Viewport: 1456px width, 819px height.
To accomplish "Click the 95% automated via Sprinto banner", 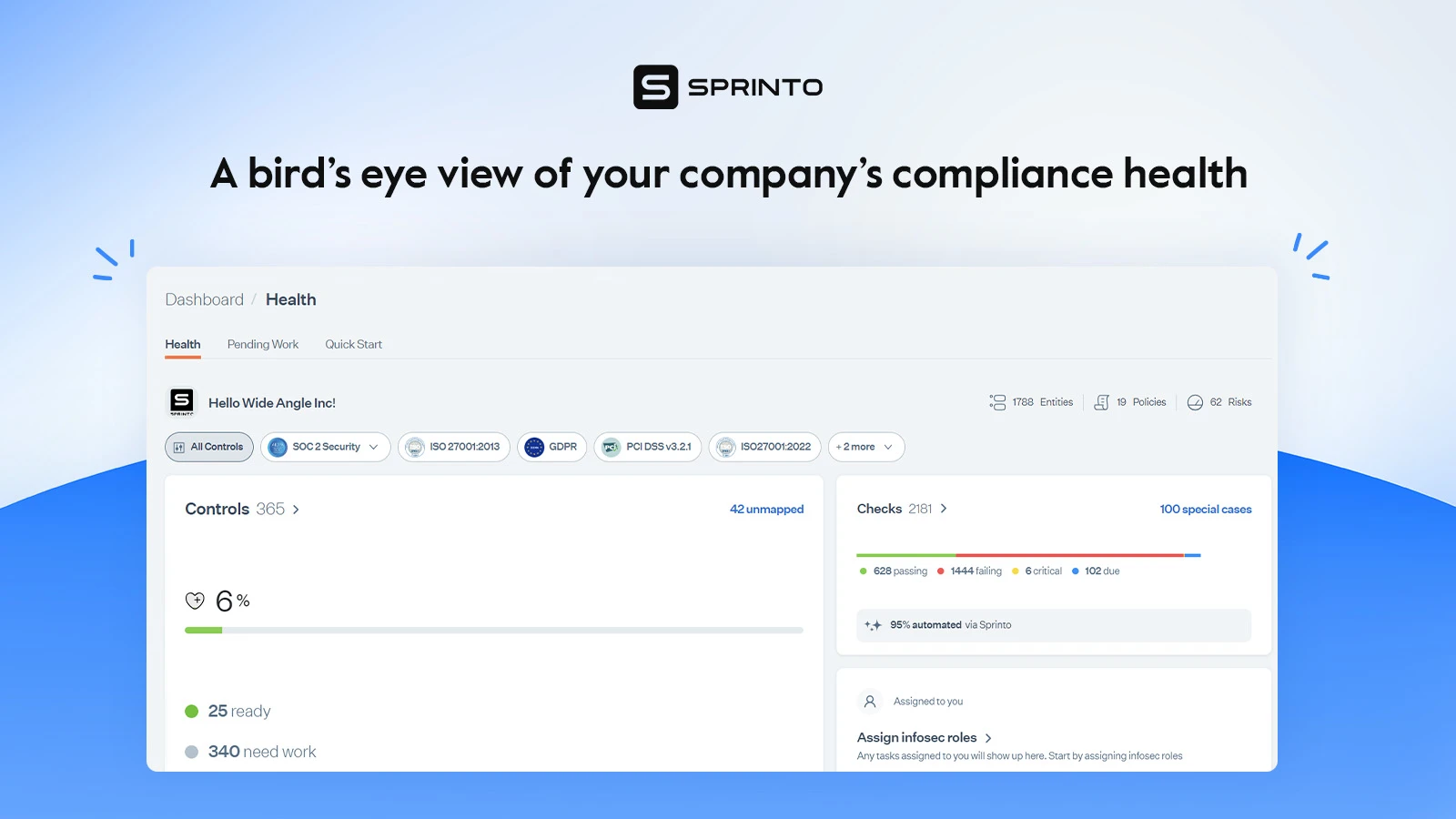I will pyautogui.click(x=1054, y=625).
